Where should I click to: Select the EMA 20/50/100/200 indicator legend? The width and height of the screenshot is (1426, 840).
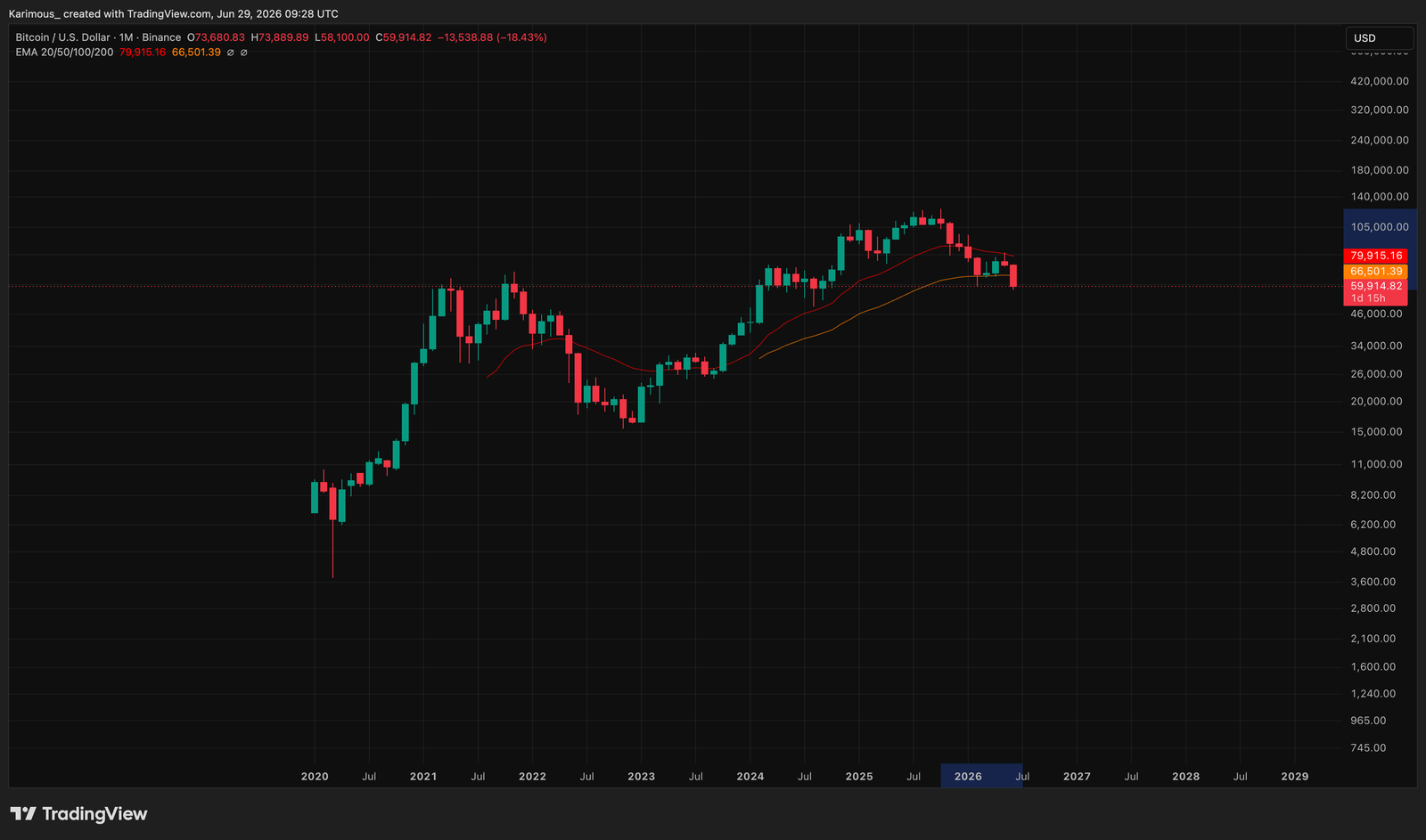(x=64, y=53)
